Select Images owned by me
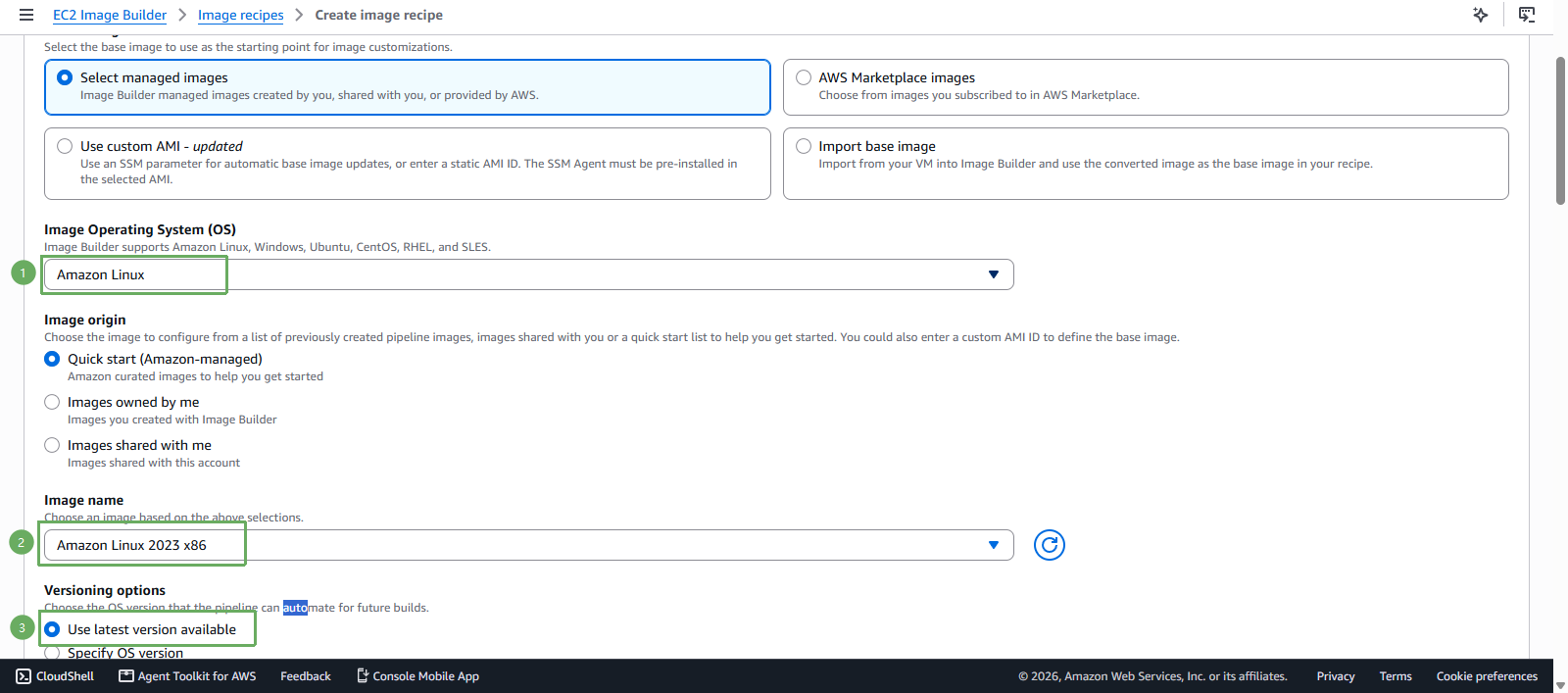The width and height of the screenshot is (1568, 693). (x=52, y=402)
